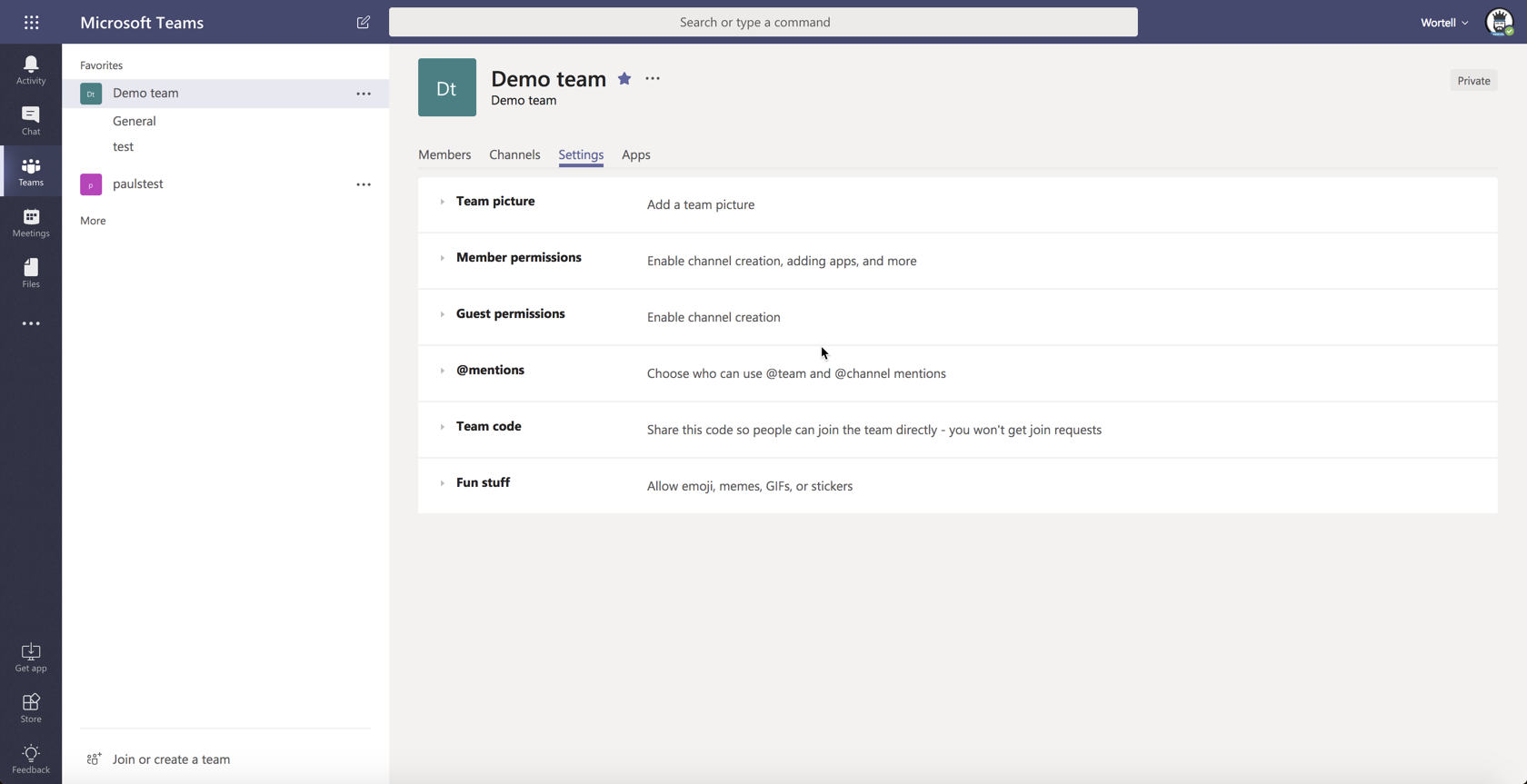Screen dimensions: 1527x784
Task: Expand the Guest permissions section
Action: (442, 314)
